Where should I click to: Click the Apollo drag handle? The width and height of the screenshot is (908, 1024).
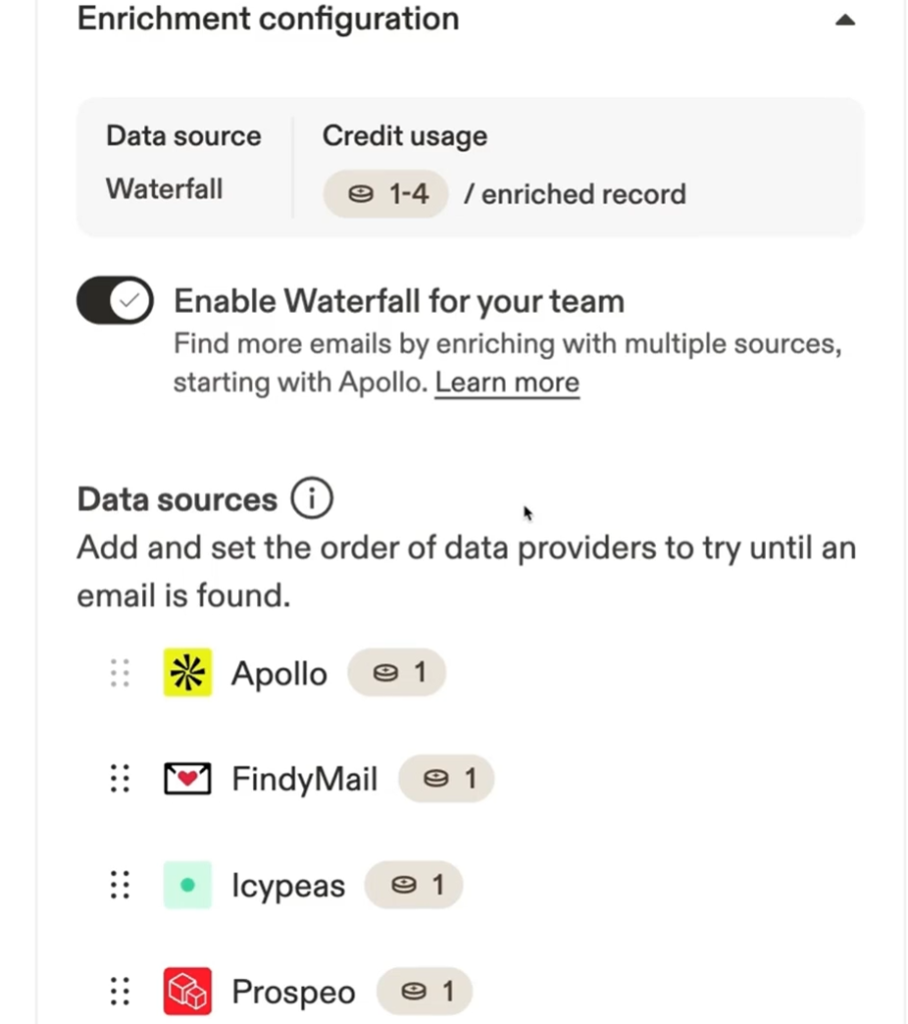click(120, 673)
